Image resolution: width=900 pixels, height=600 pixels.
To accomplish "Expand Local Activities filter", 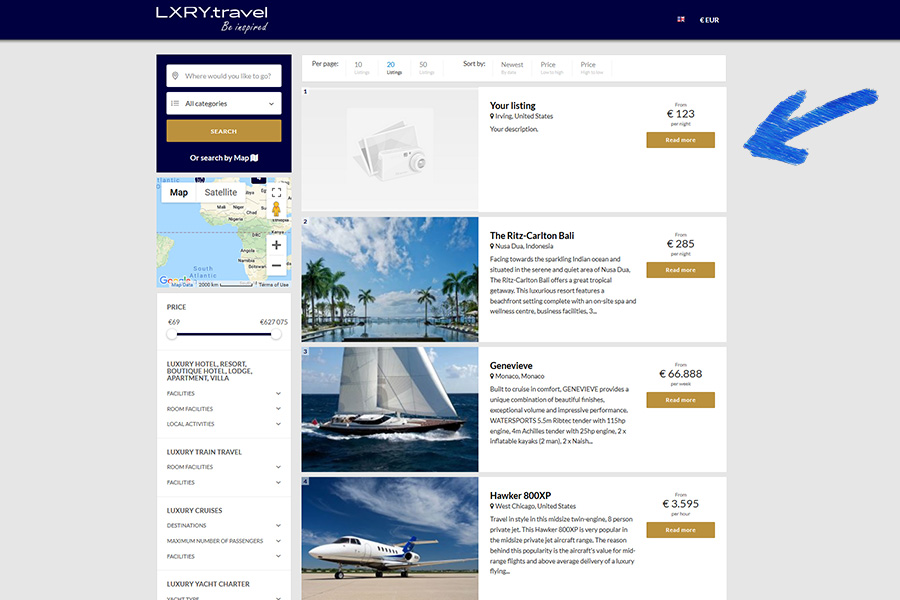I will point(224,424).
